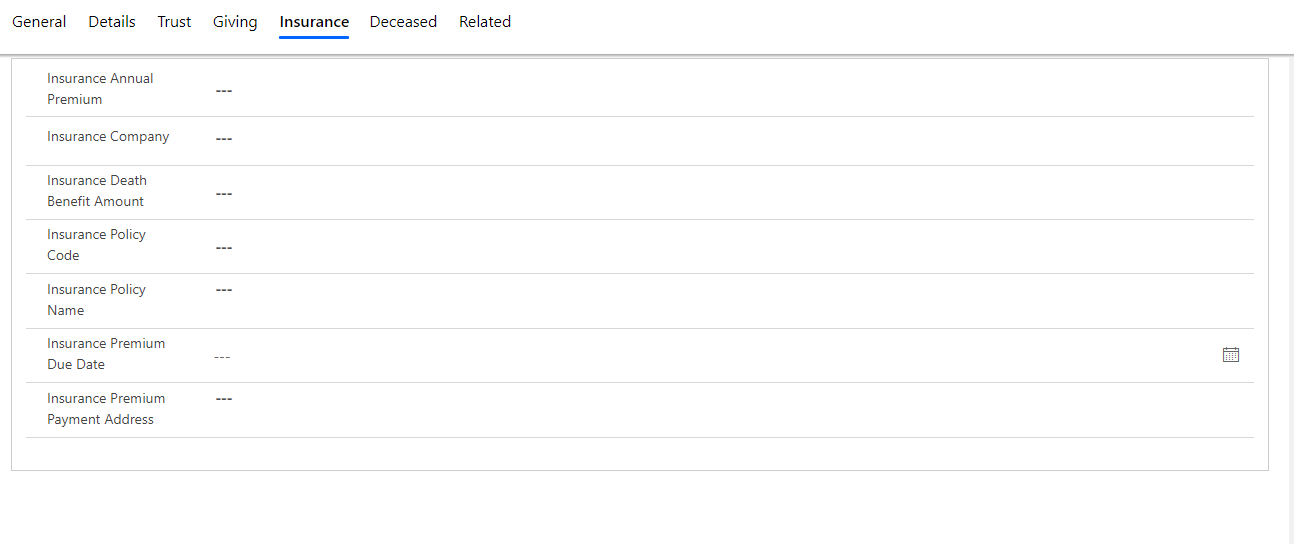Screen dimensions: 1294x544
Task: Click the Insurance Premium Due Date field
Action: (714, 356)
